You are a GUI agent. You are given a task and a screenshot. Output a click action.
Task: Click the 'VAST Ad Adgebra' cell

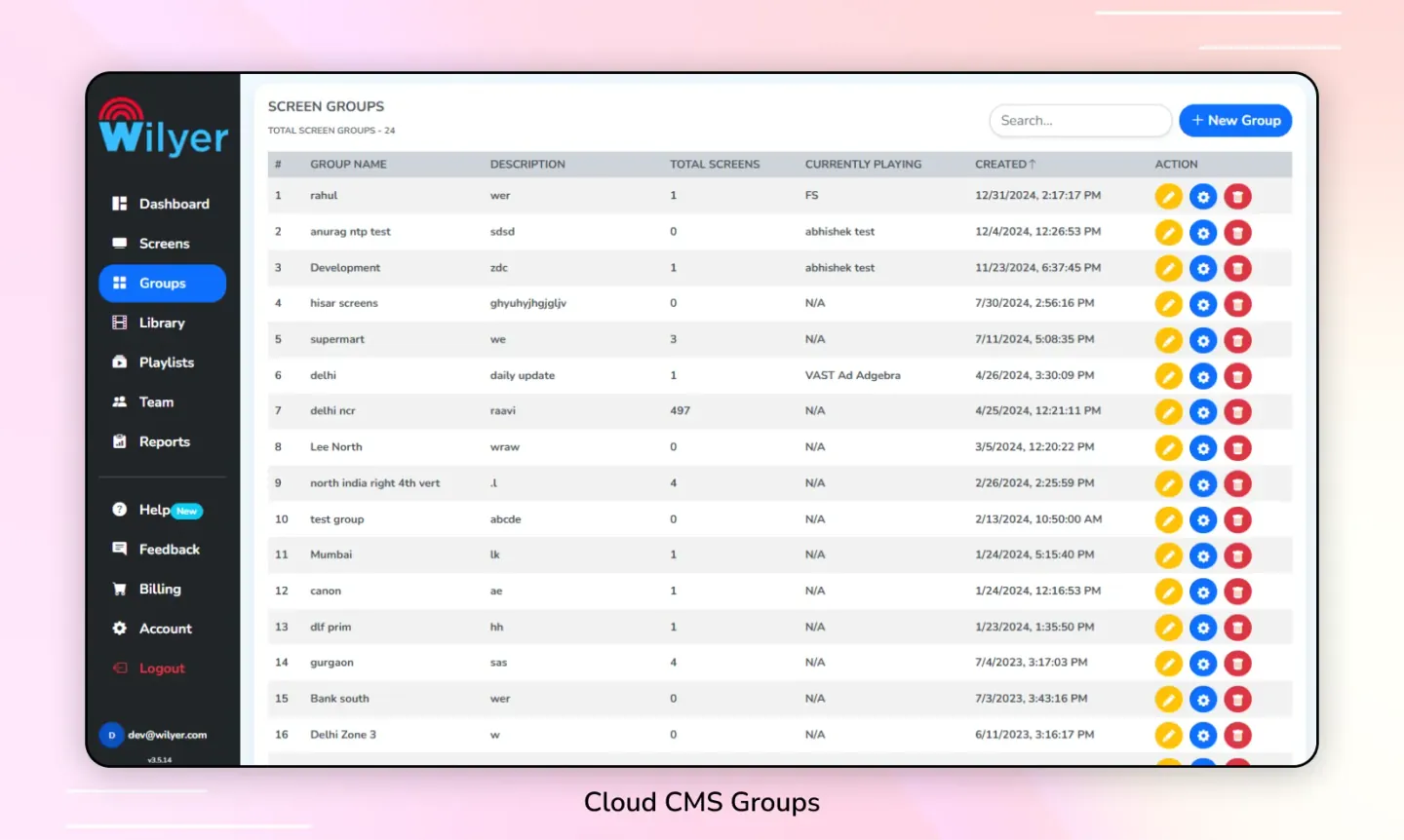(x=853, y=375)
